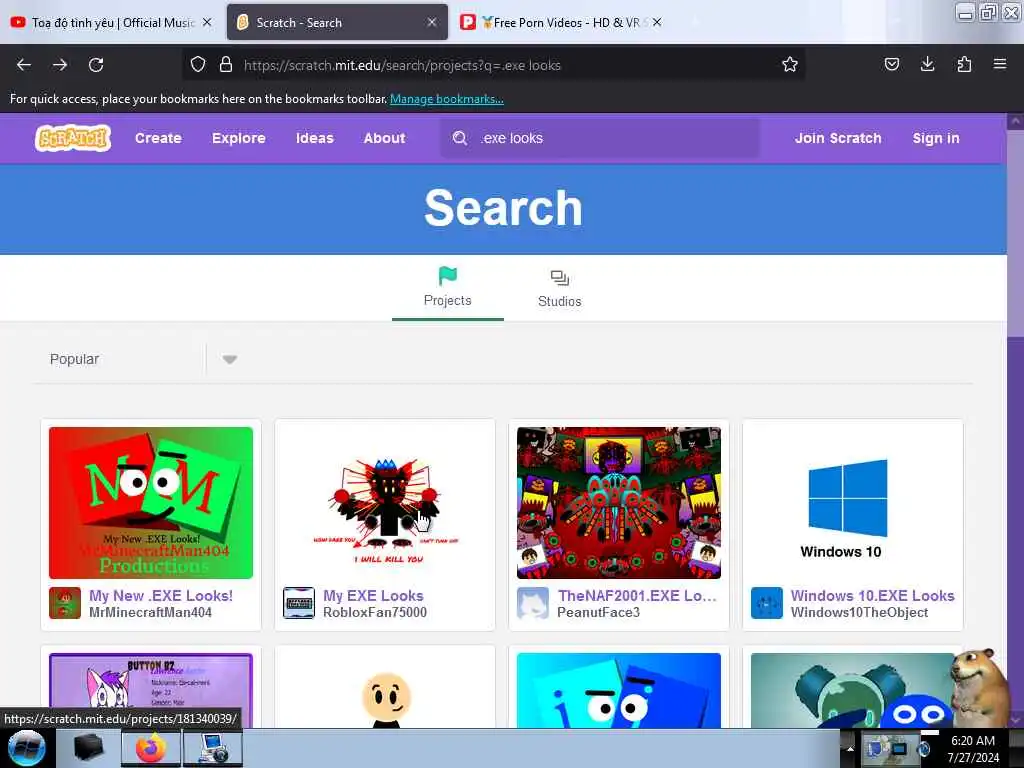The height and width of the screenshot is (768, 1024).
Task: Click the page vertical scrollbar
Action: point(1015,421)
